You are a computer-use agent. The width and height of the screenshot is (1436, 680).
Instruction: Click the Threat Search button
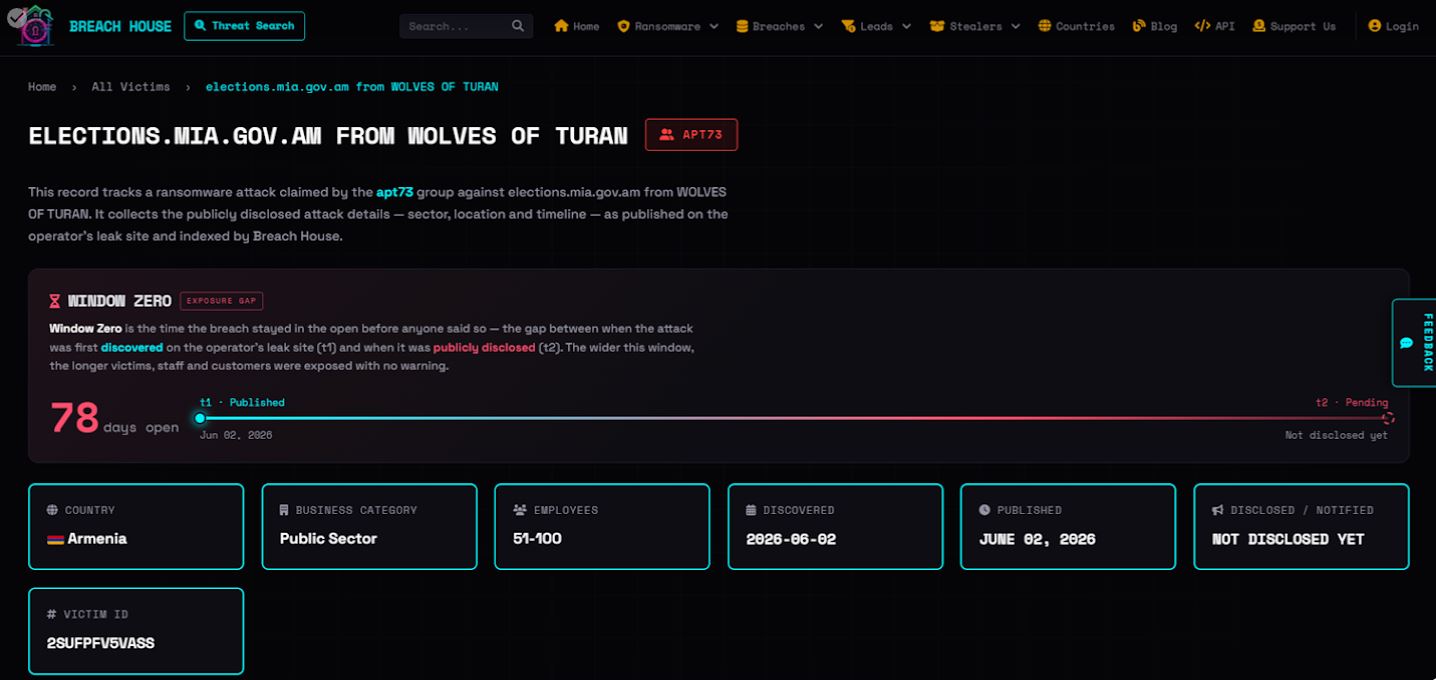coord(244,26)
